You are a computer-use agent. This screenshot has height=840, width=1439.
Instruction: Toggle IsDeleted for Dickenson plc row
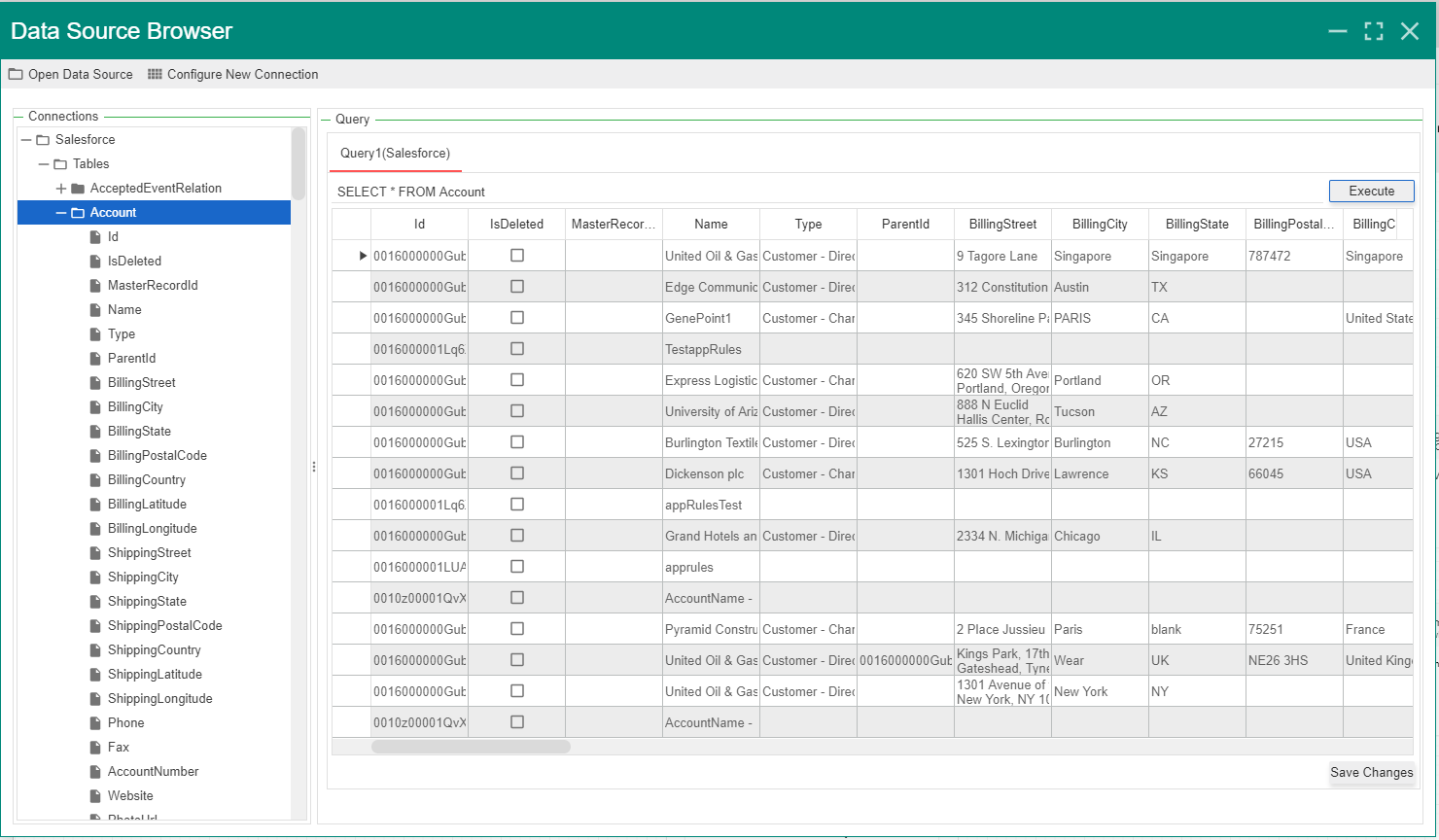[x=517, y=473]
